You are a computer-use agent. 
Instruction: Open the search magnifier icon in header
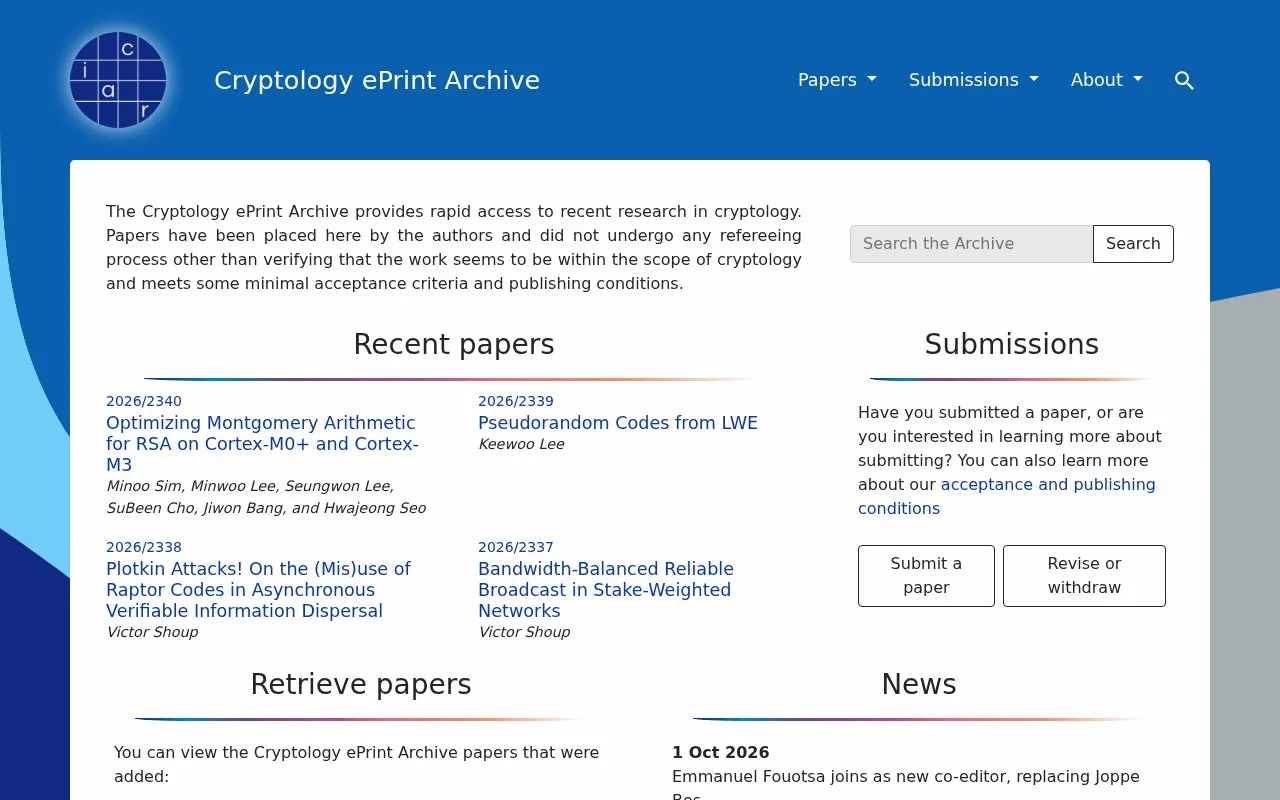pos(1184,80)
